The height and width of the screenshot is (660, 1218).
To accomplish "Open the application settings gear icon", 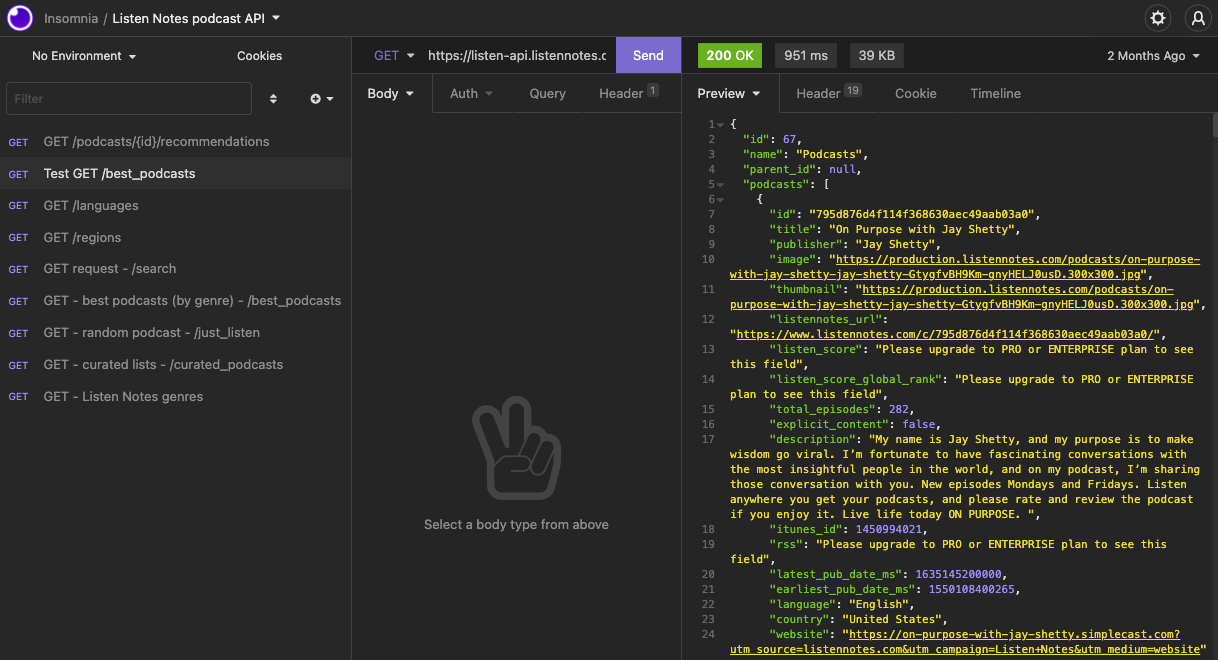I will [1158, 18].
